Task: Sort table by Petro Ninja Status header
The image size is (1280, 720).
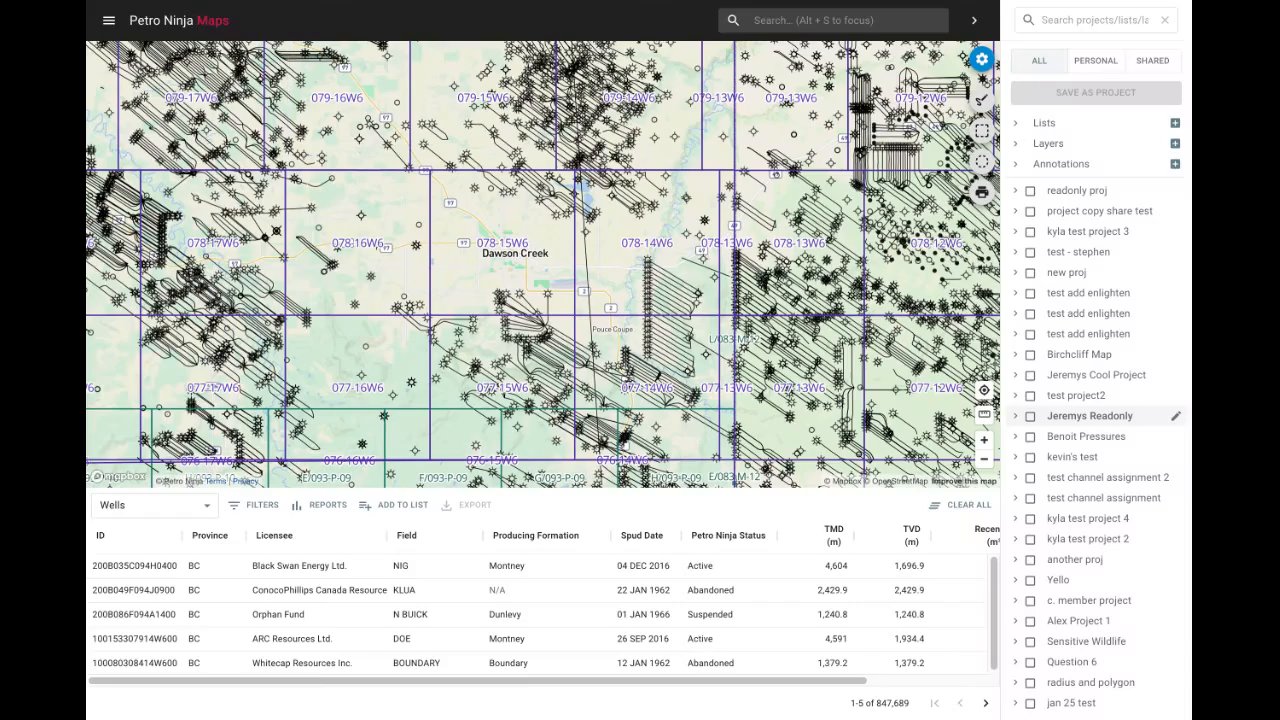Action: [728, 536]
